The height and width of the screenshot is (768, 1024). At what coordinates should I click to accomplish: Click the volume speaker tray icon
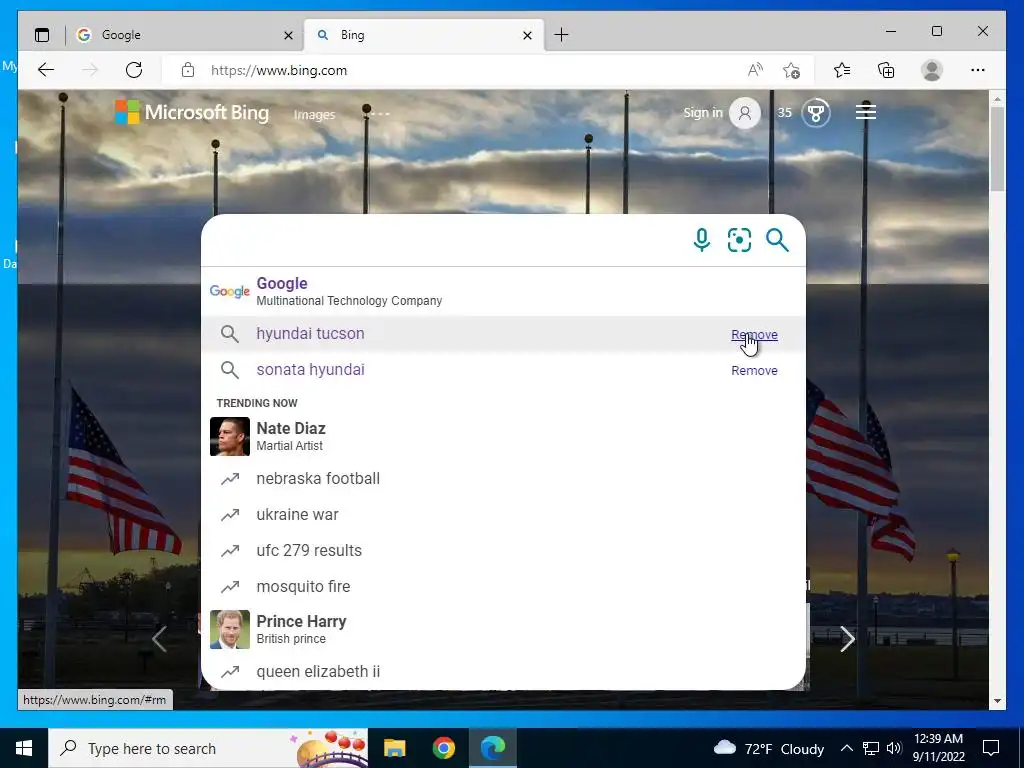pyautogui.click(x=895, y=748)
